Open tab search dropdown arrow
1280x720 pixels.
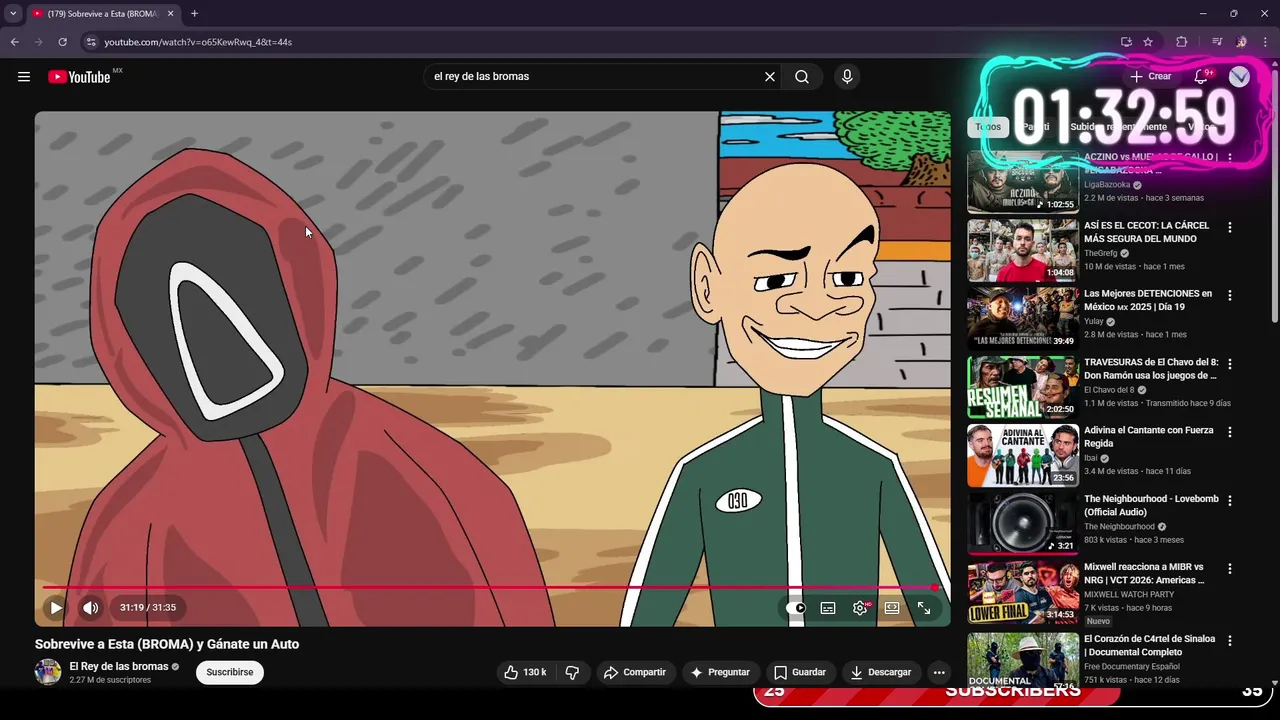pos(13,14)
